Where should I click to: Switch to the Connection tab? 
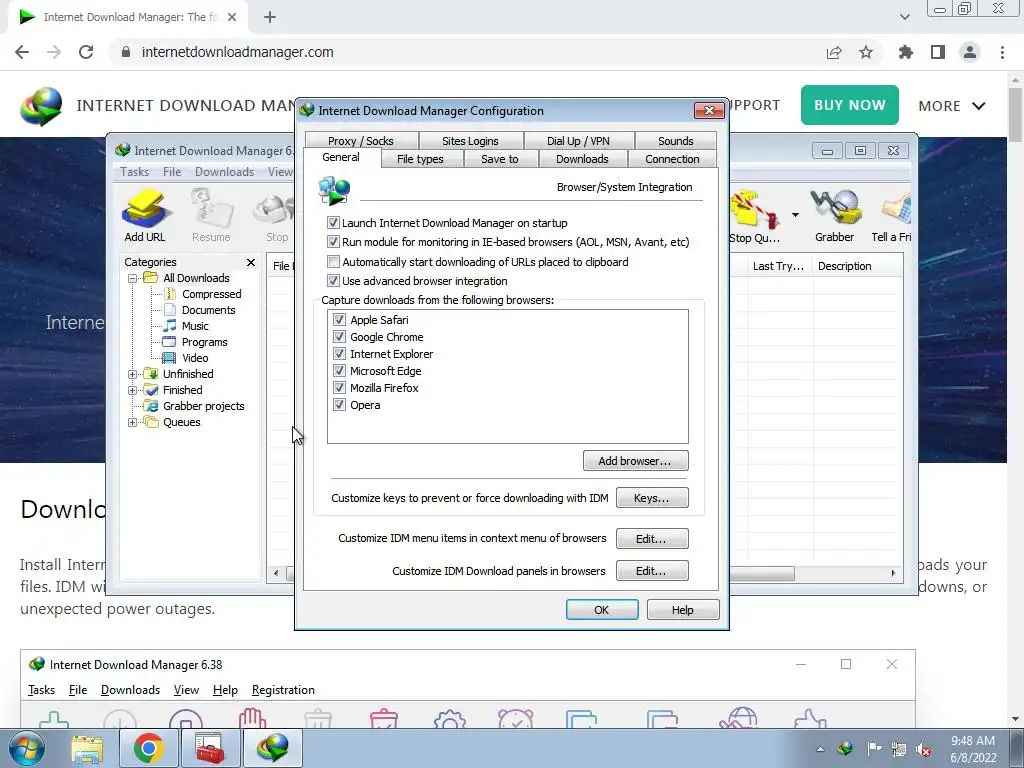(672, 159)
